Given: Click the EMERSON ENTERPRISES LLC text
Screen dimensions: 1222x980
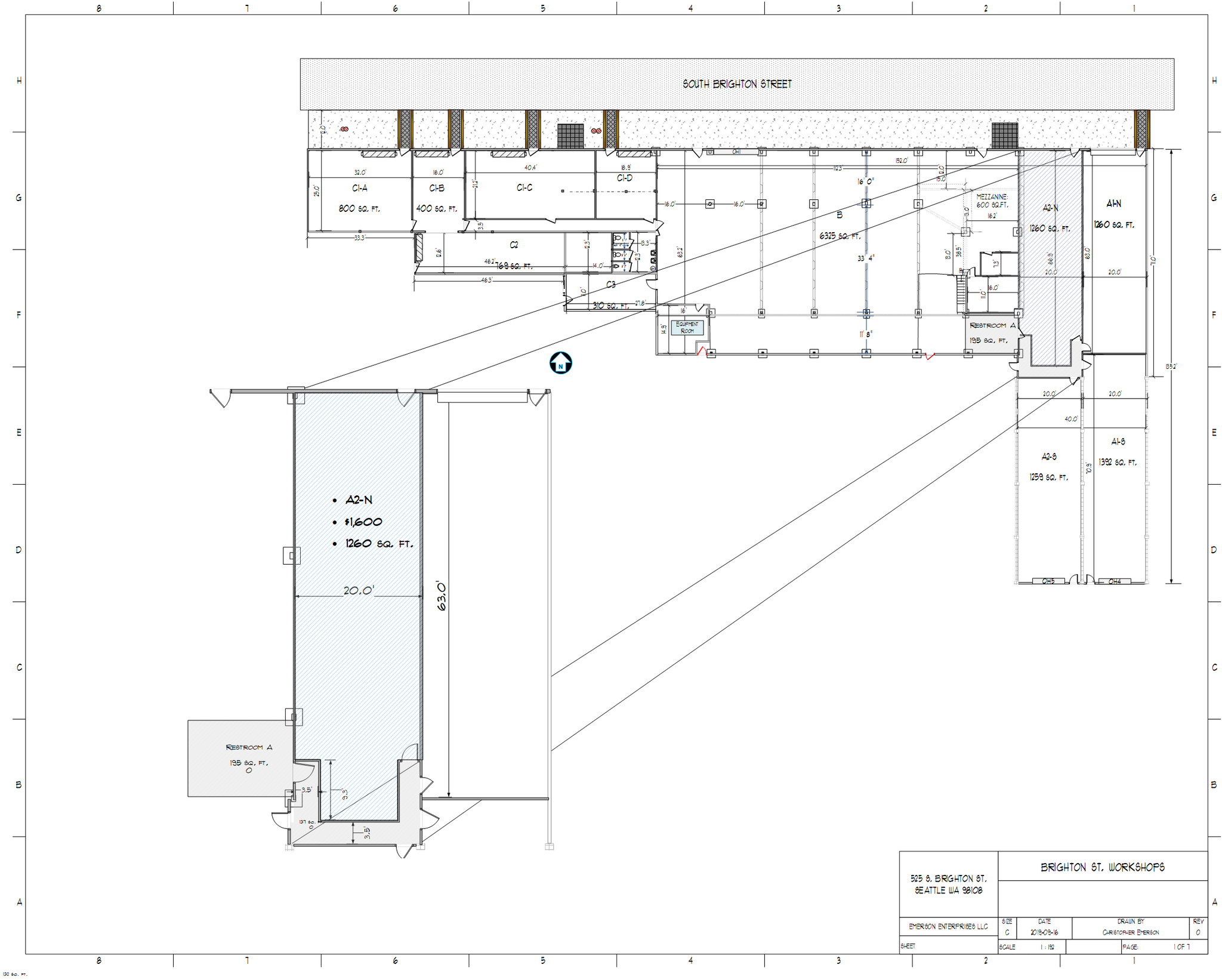Looking at the screenshot, I should tap(948, 927).
